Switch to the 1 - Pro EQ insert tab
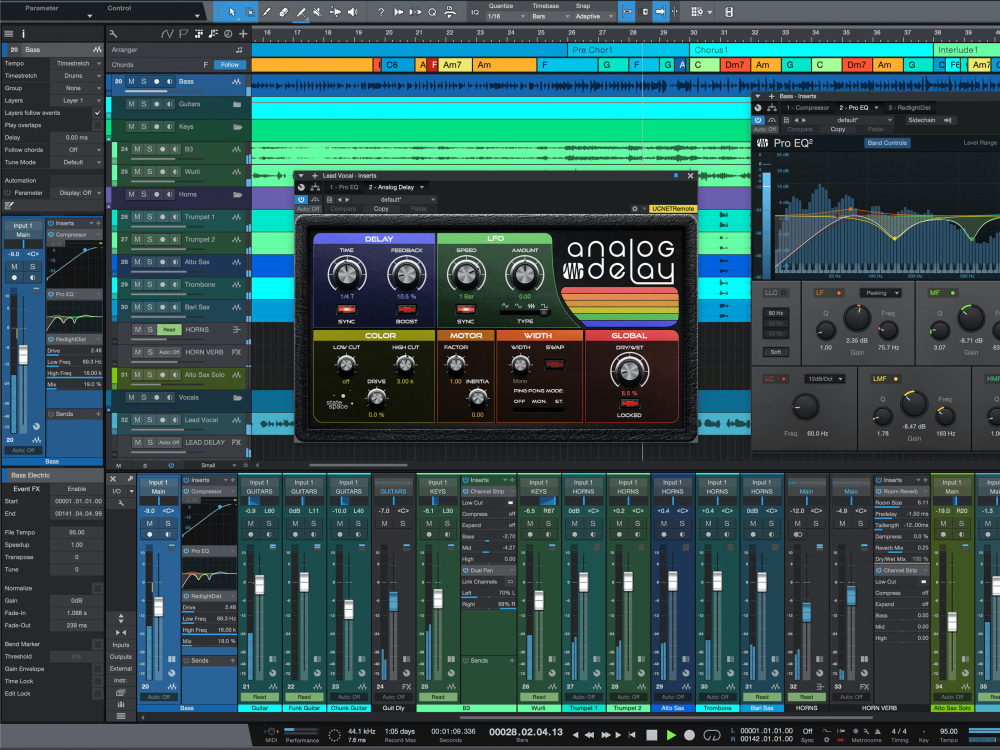Screen dimensions: 1000x750 click(x=344, y=188)
